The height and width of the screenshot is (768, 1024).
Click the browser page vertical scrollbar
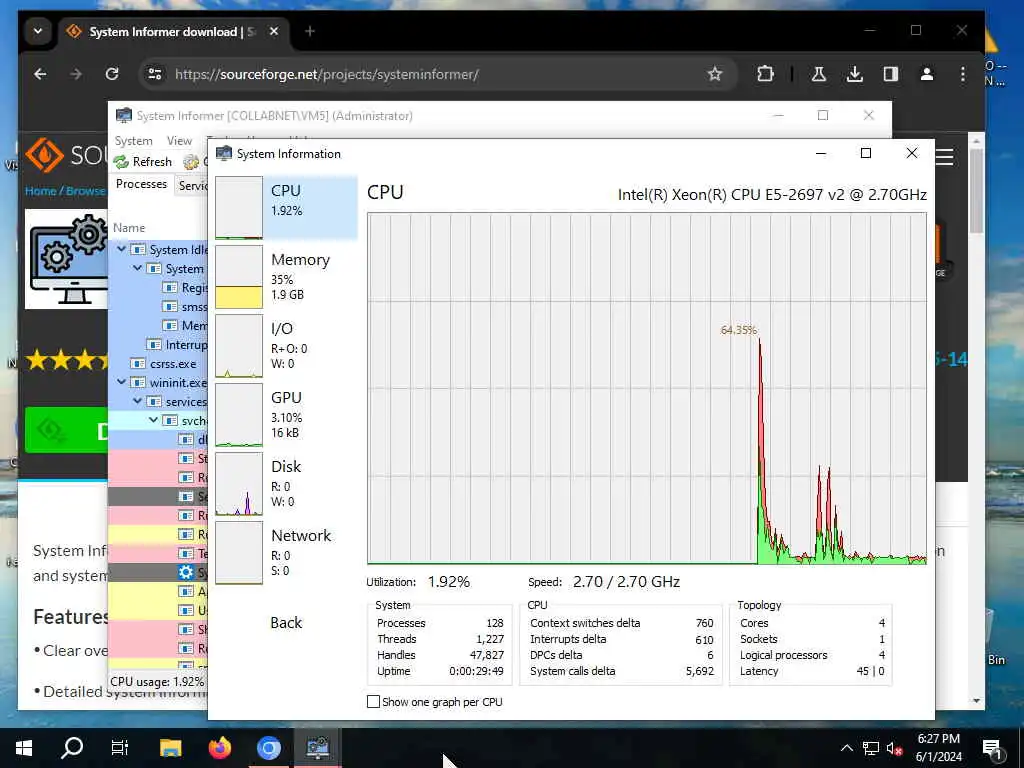976,191
